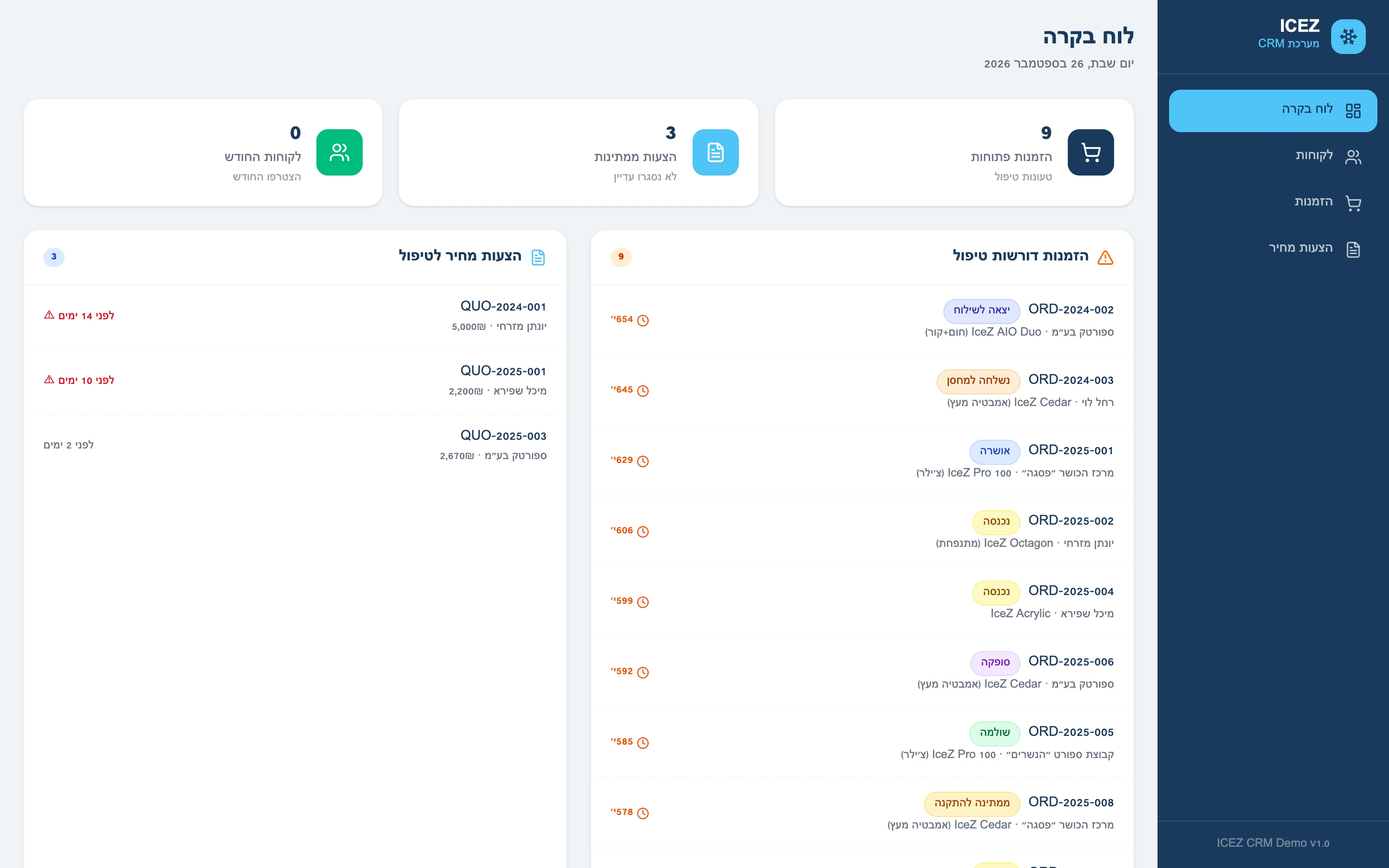Open order ORD-2025-004
Viewport: 1389px width, 868px height.
862,602
